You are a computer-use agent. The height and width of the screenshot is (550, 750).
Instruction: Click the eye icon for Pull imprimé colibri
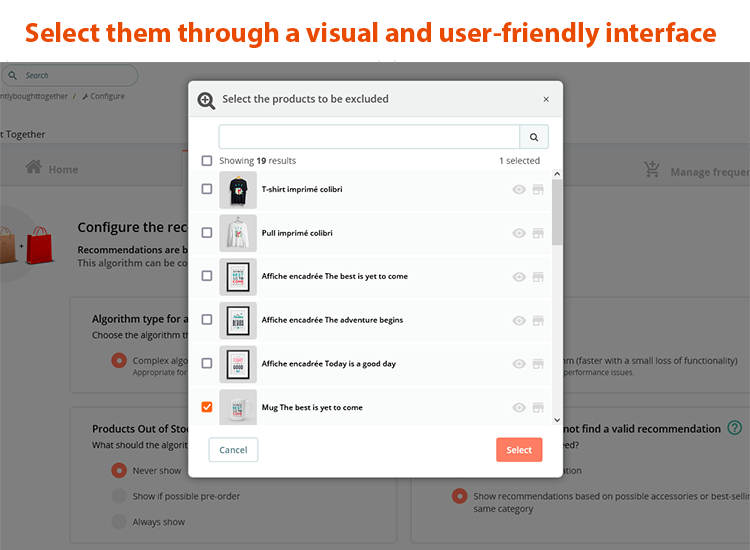tap(519, 233)
